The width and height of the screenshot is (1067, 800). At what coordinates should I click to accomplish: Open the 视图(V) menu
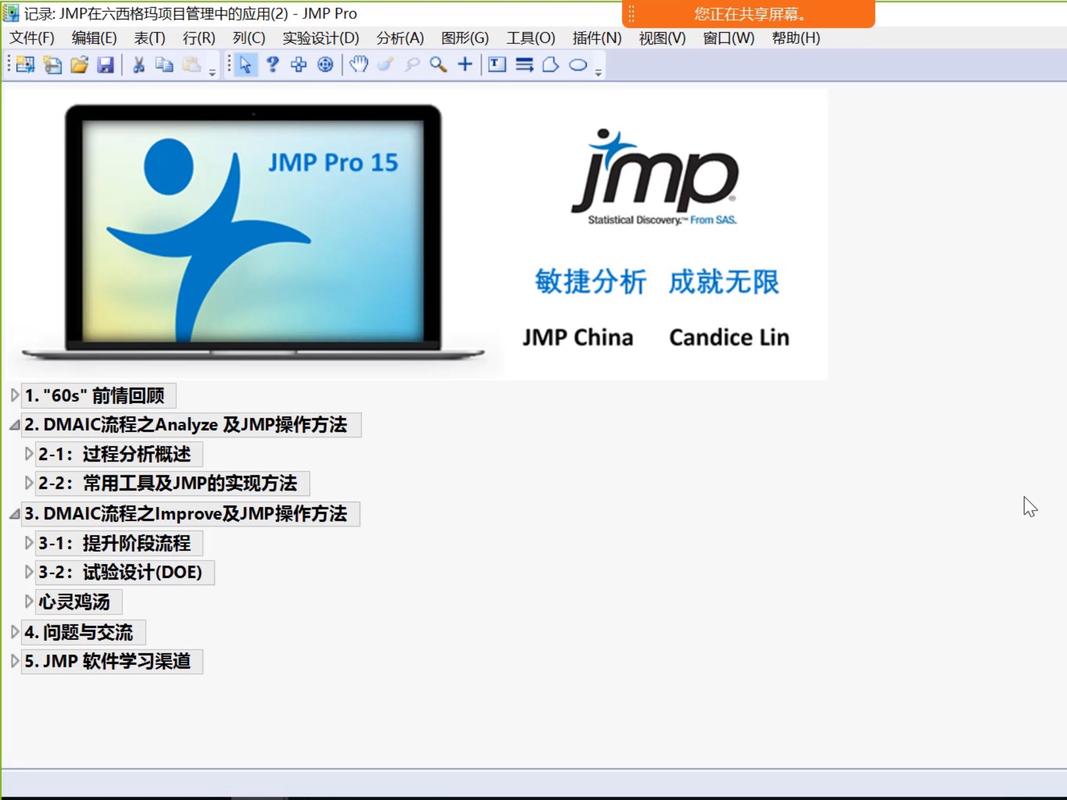pos(662,38)
